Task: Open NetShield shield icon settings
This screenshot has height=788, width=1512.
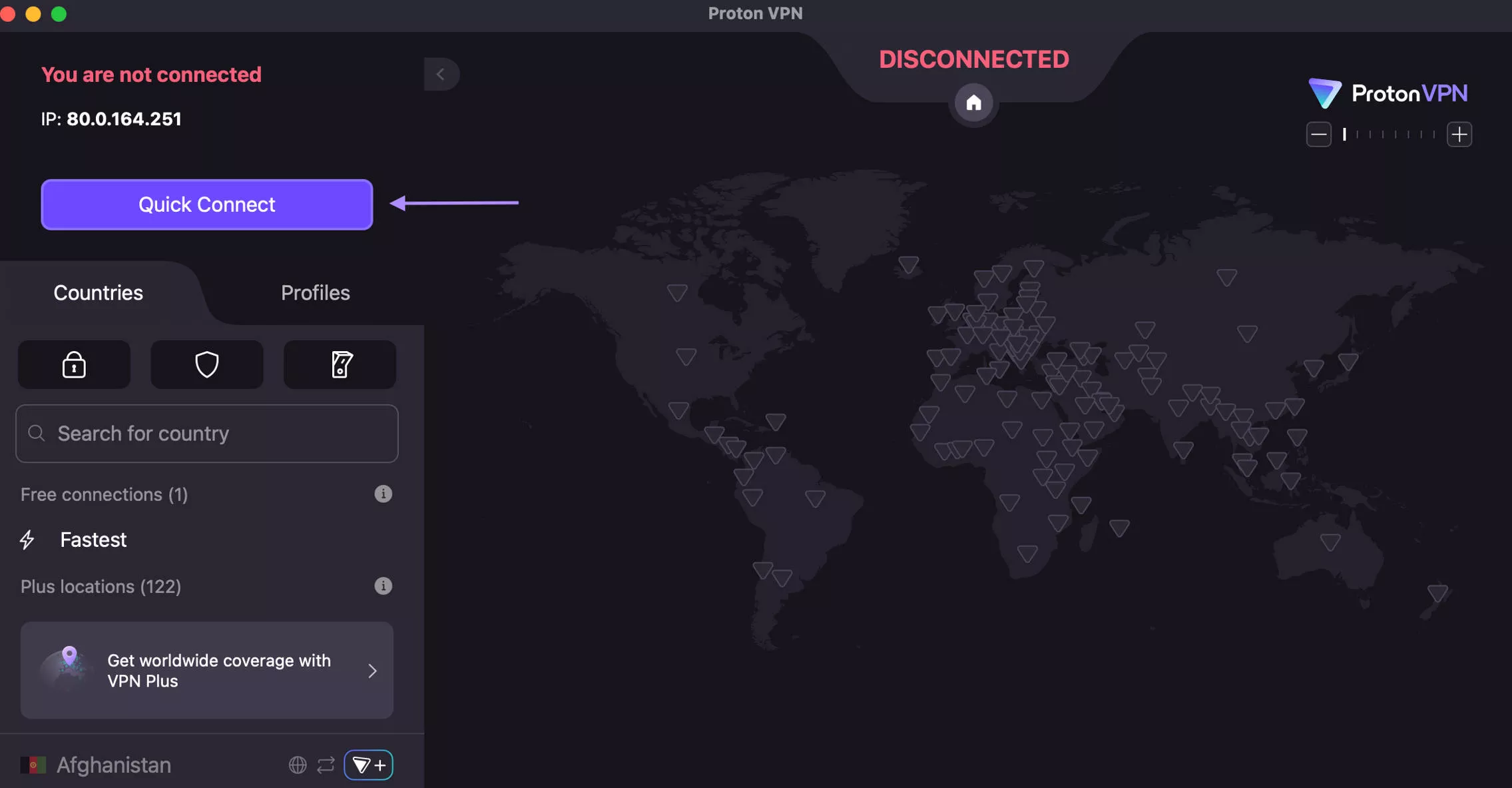Action: click(207, 365)
